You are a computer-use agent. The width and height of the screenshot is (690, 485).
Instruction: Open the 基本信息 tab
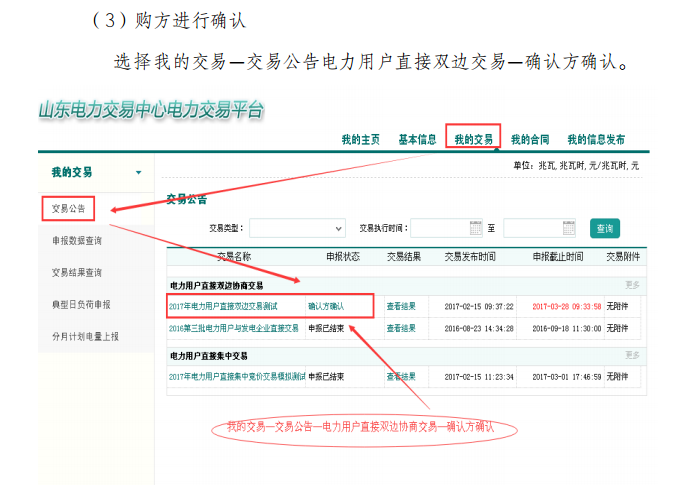[417, 140]
